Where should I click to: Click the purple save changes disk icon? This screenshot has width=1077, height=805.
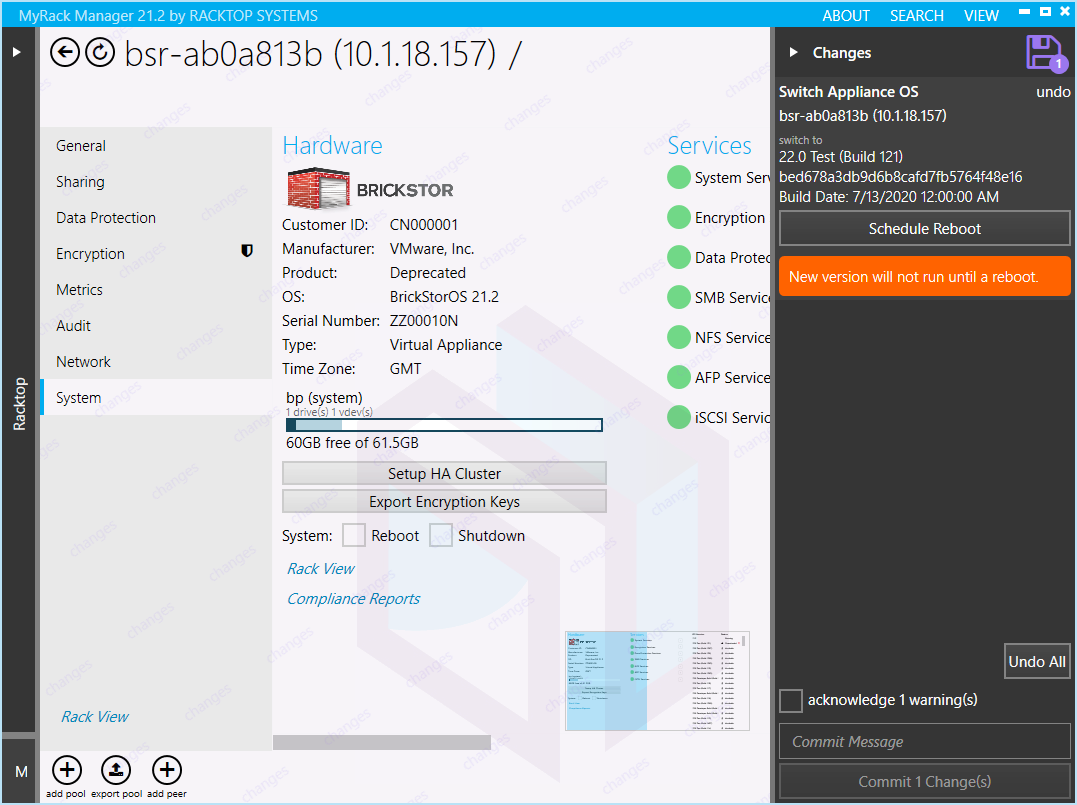pos(1043,53)
